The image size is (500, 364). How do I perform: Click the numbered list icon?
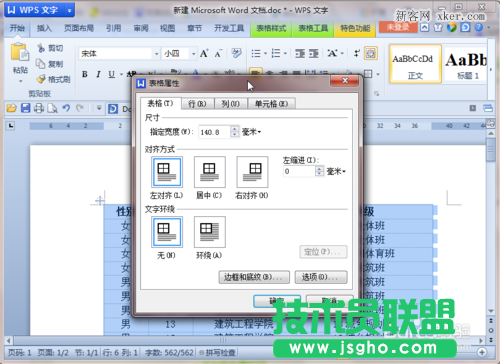[x=276, y=53]
